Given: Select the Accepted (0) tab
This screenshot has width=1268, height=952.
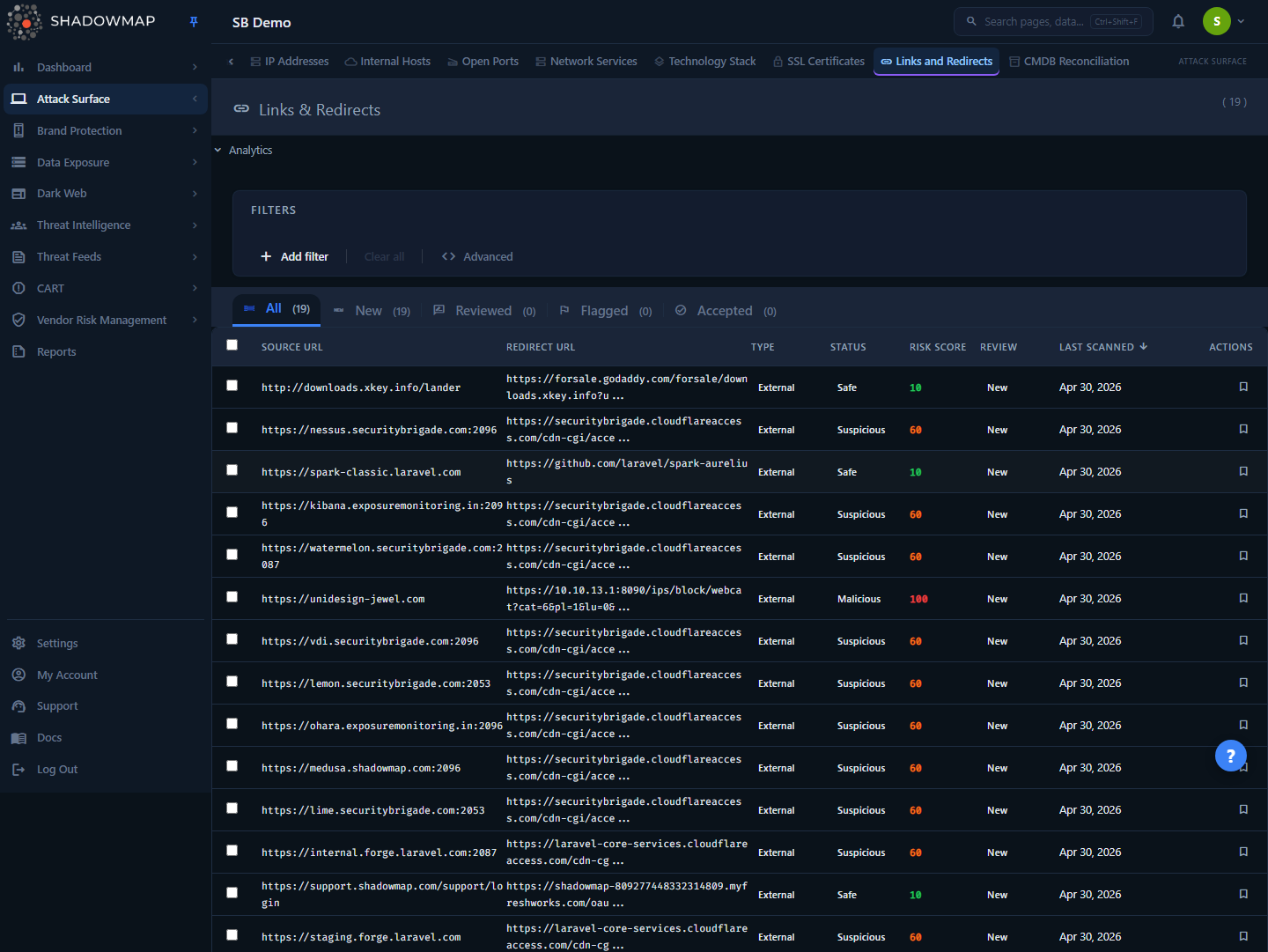Looking at the screenshot, I should click(726, 311).
